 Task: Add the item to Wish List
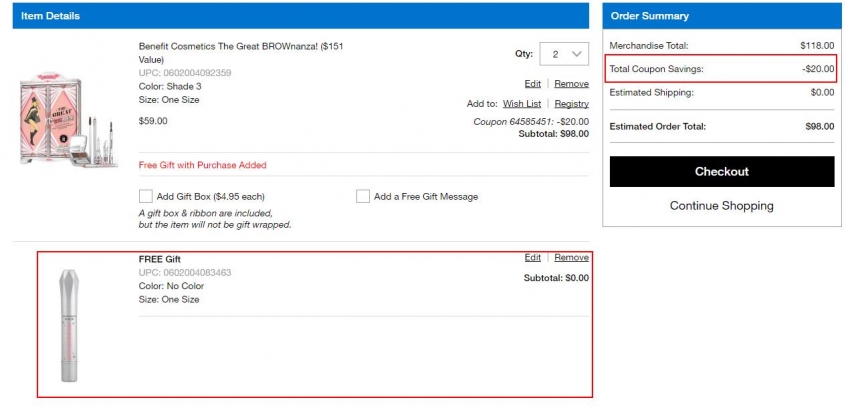tap(522, 104)
